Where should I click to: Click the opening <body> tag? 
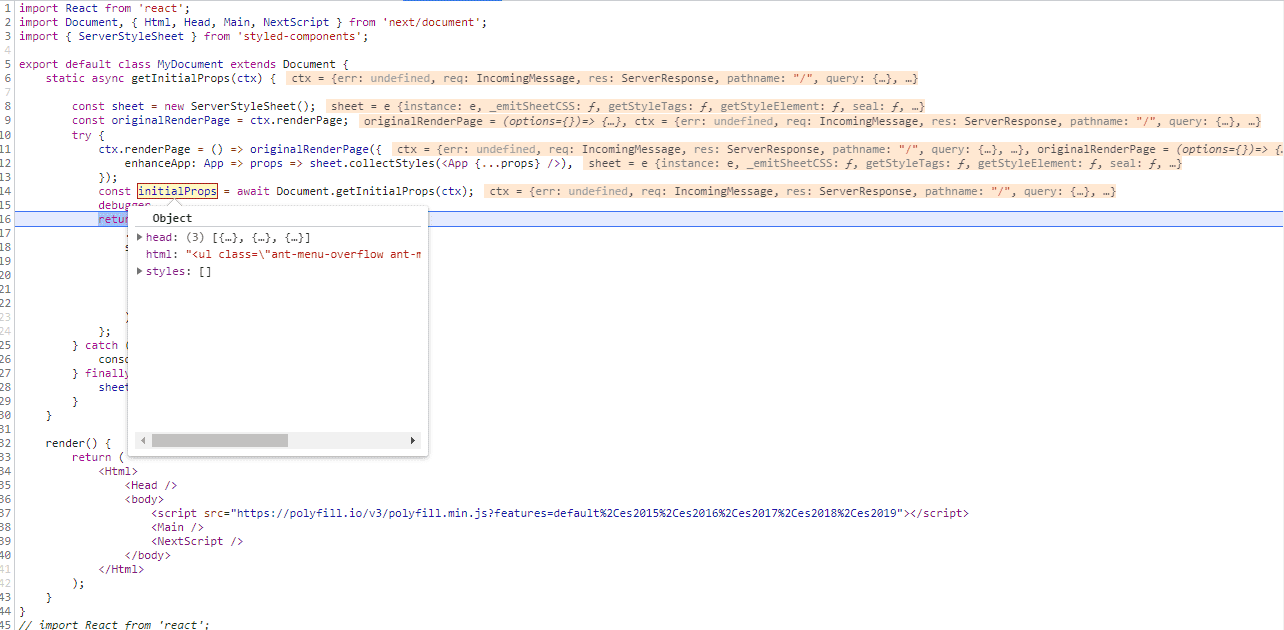coord(144,499)
